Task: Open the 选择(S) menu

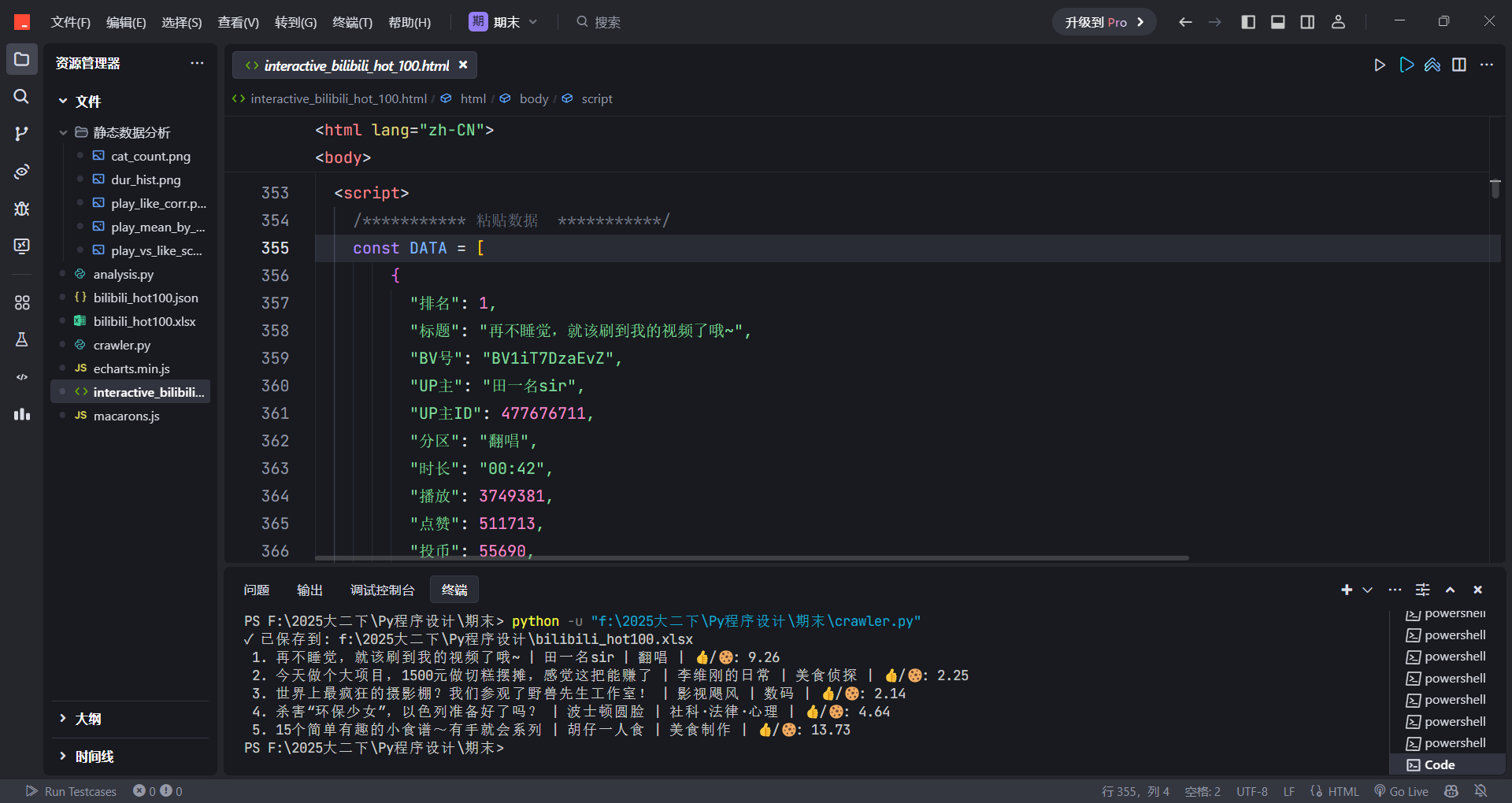Action: [x=182, y=22]
